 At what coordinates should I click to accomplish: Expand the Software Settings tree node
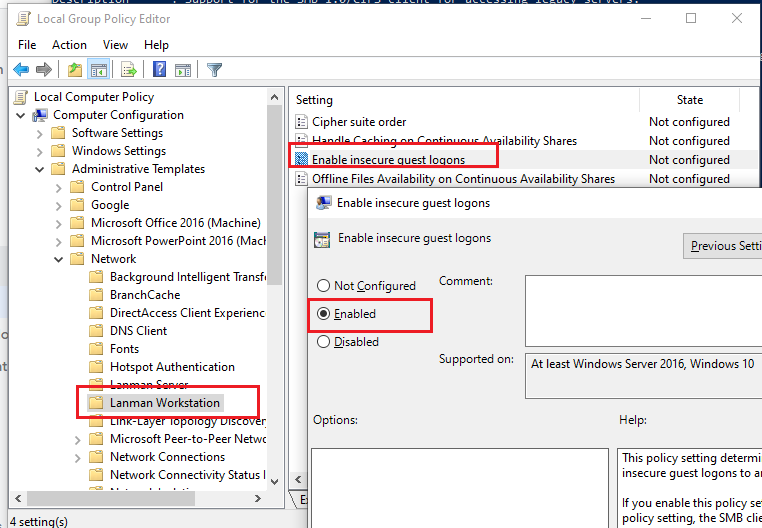tap(42, 133)
